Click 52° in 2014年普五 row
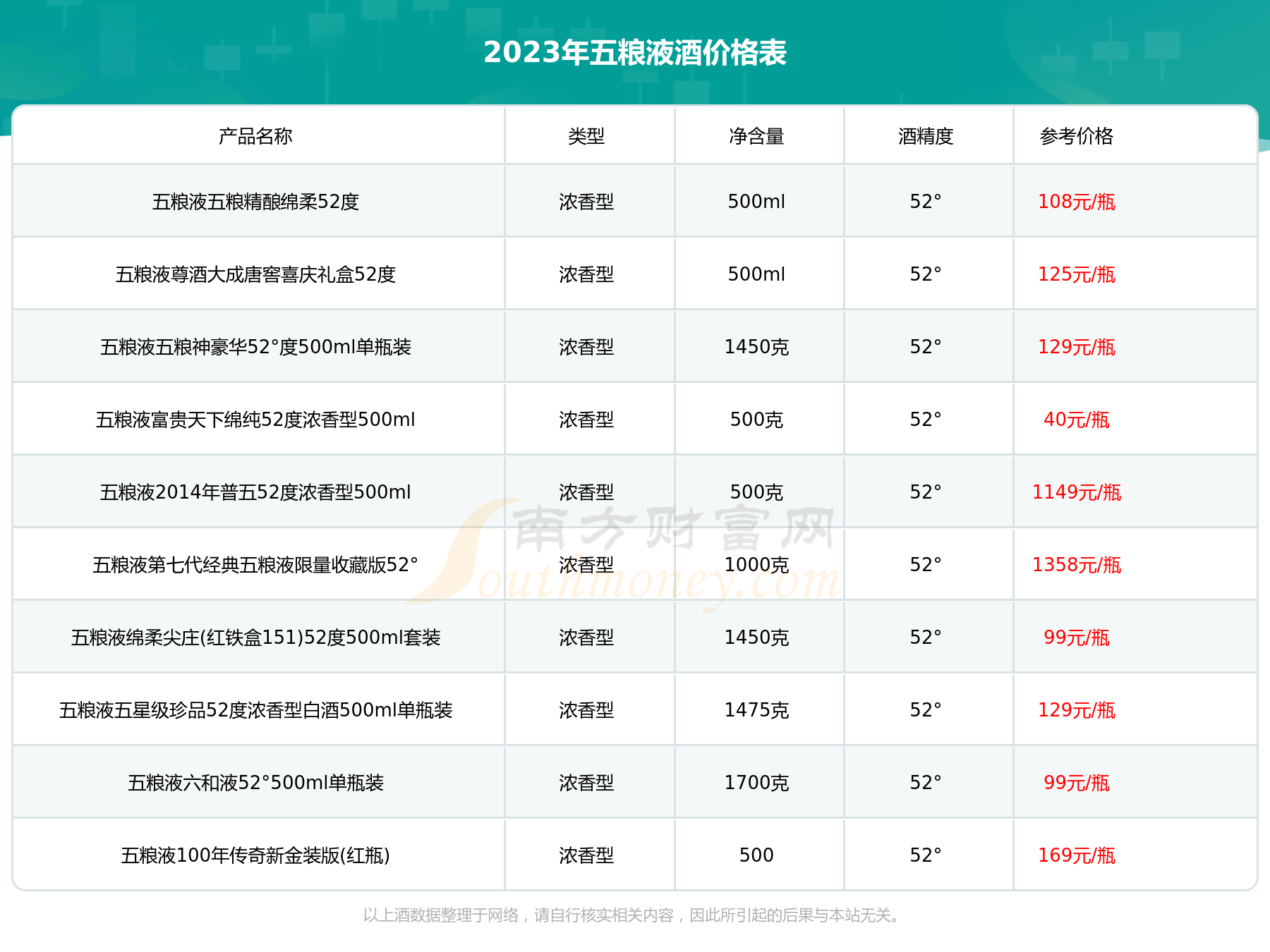1270x952 pixels. [926, 492]
